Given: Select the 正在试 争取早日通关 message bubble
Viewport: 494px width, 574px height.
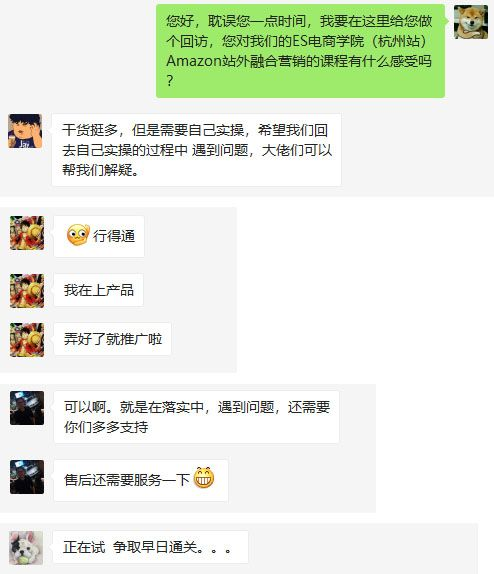Looking at the screenshot, I should coord(151,547).
